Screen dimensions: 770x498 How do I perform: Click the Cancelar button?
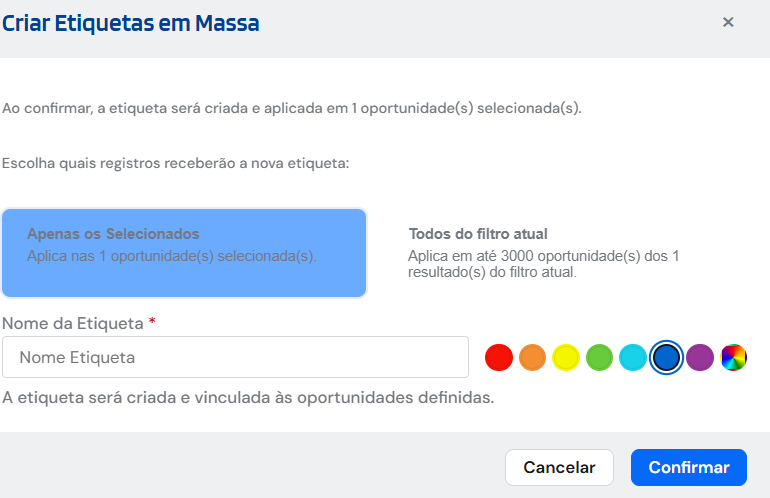point(559,467)
